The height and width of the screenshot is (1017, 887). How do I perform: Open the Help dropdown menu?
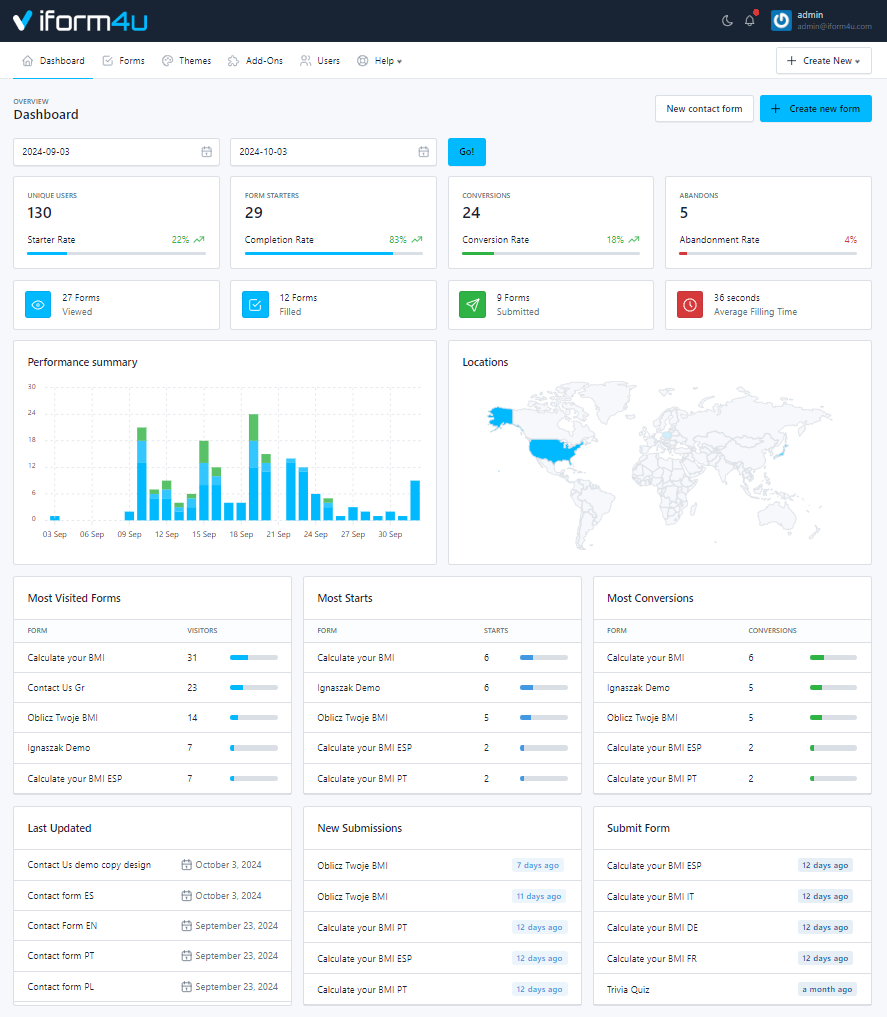(x=380, y=60)
